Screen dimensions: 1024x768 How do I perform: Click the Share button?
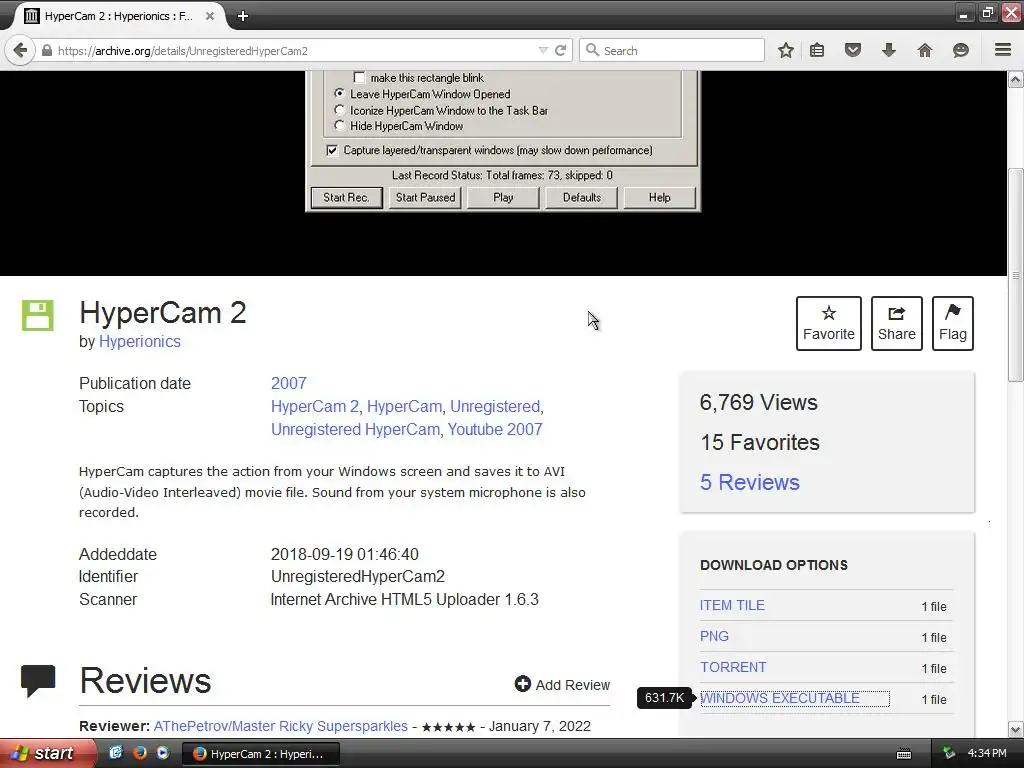pos(897,323)
